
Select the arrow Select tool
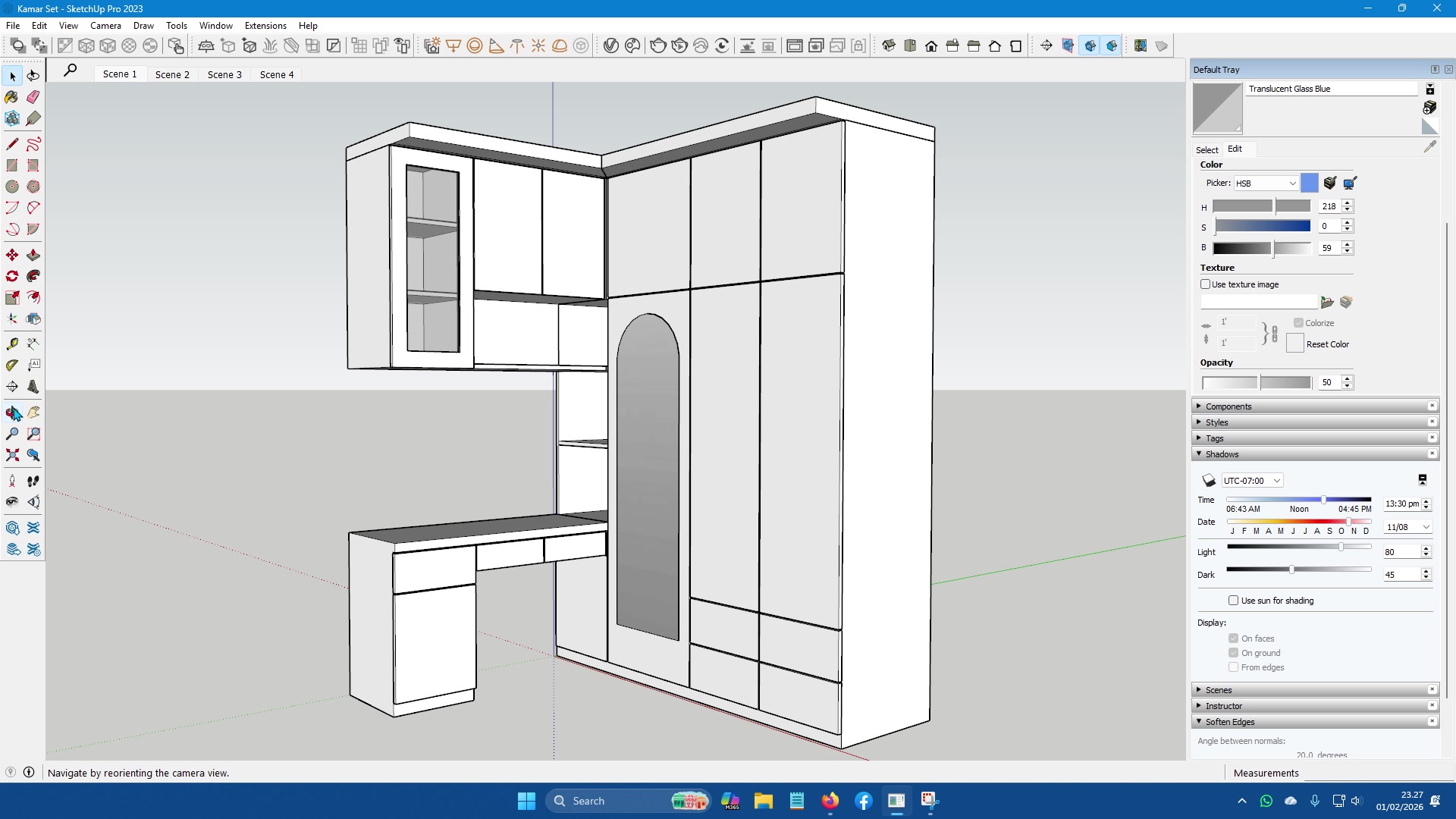(12, 76)
